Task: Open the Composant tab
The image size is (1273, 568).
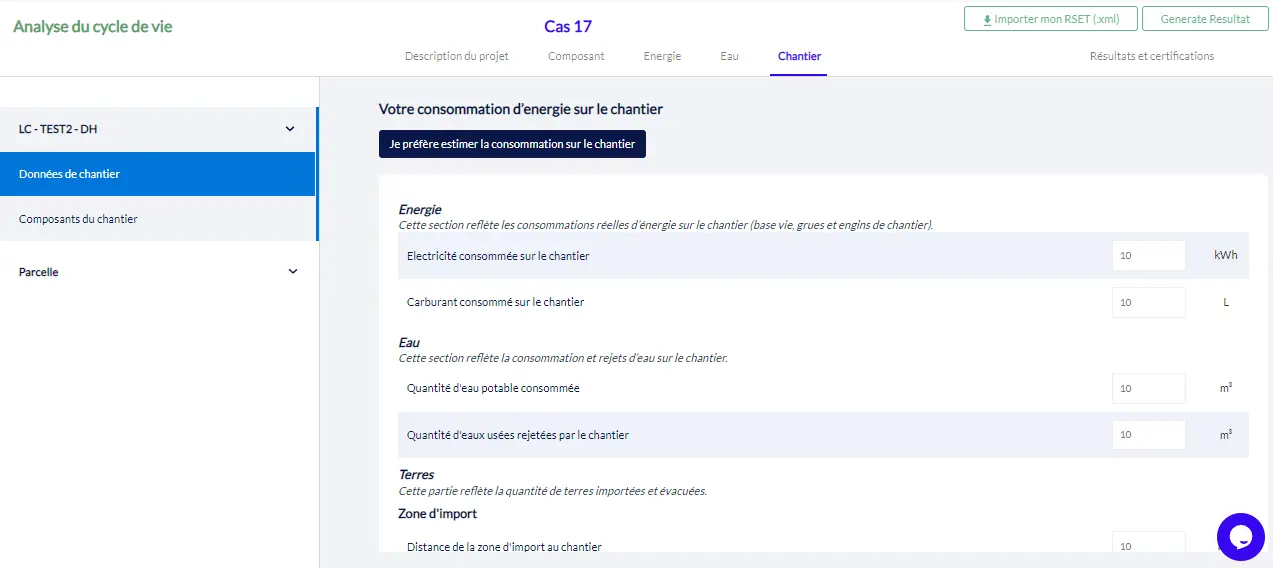Action: 576,56
